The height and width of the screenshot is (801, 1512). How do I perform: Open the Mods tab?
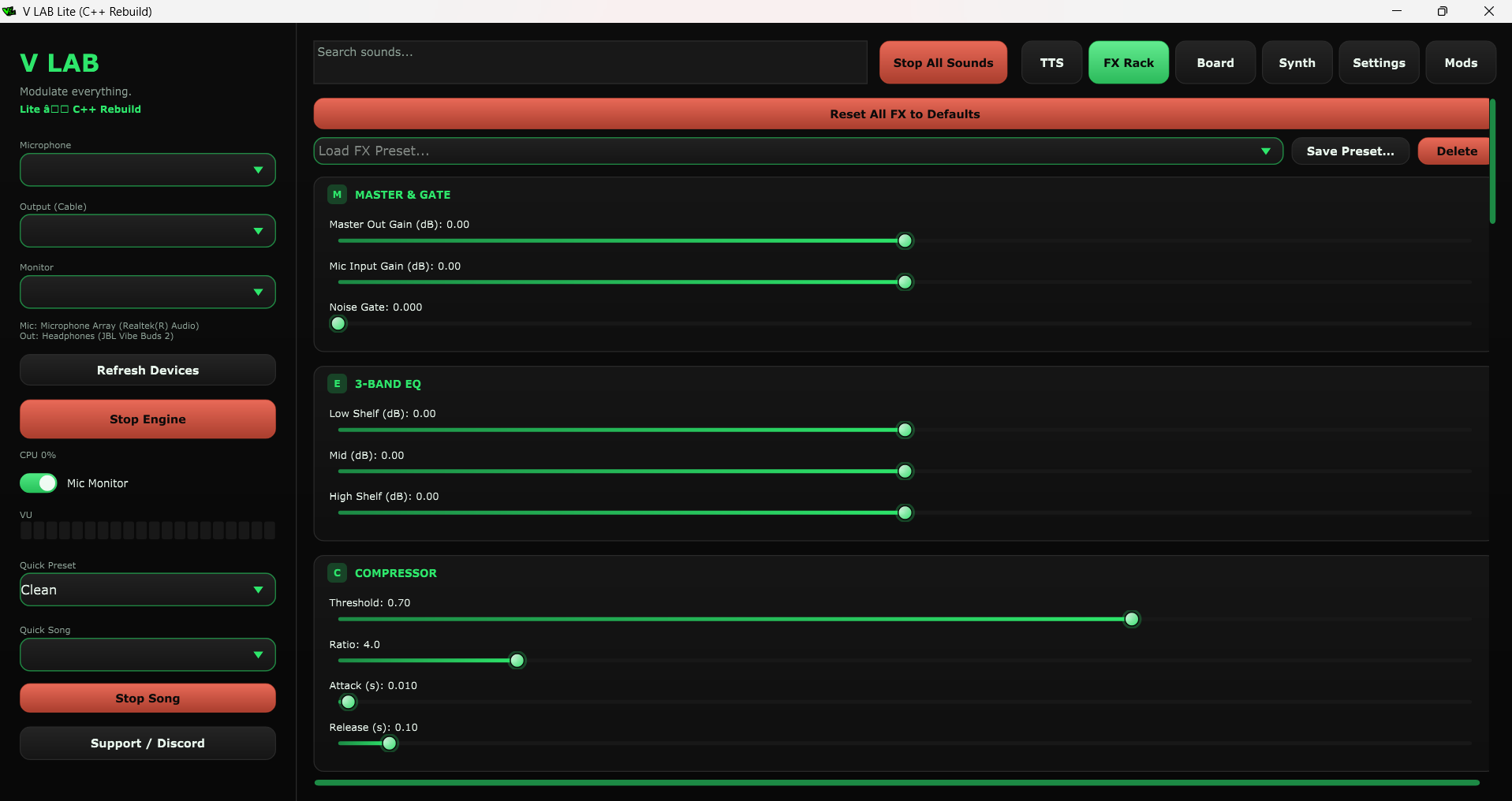click(x=1461, y=62)
